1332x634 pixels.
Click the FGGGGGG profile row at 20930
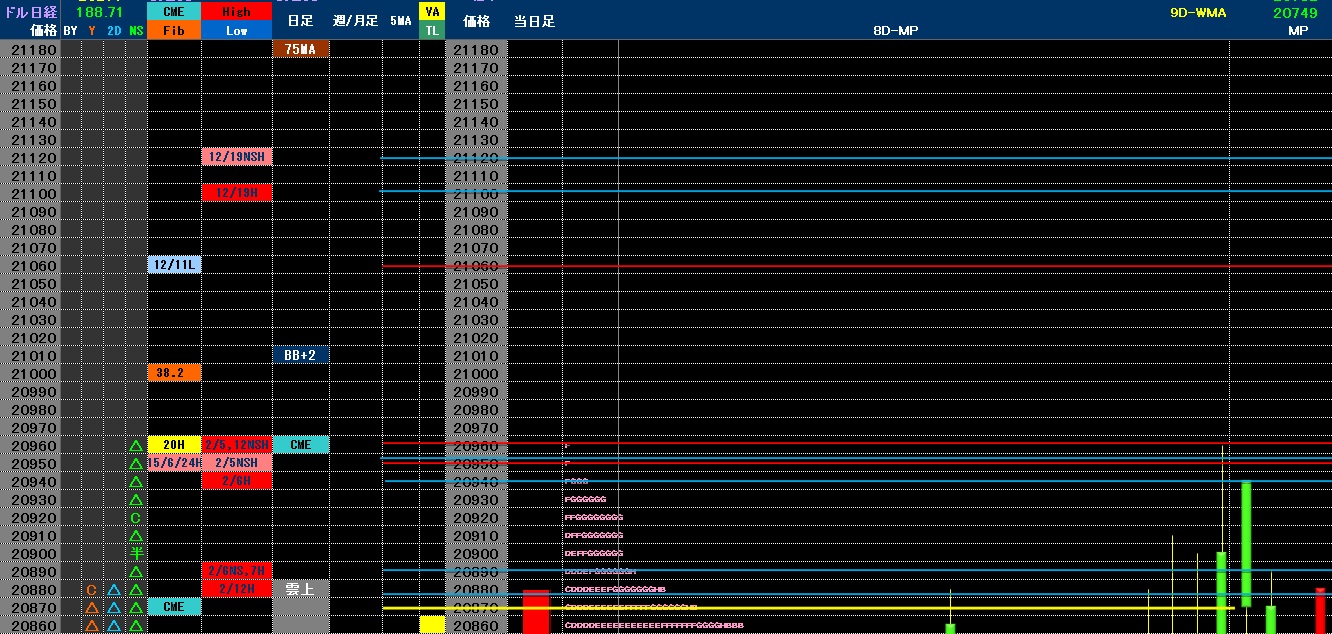585,499
